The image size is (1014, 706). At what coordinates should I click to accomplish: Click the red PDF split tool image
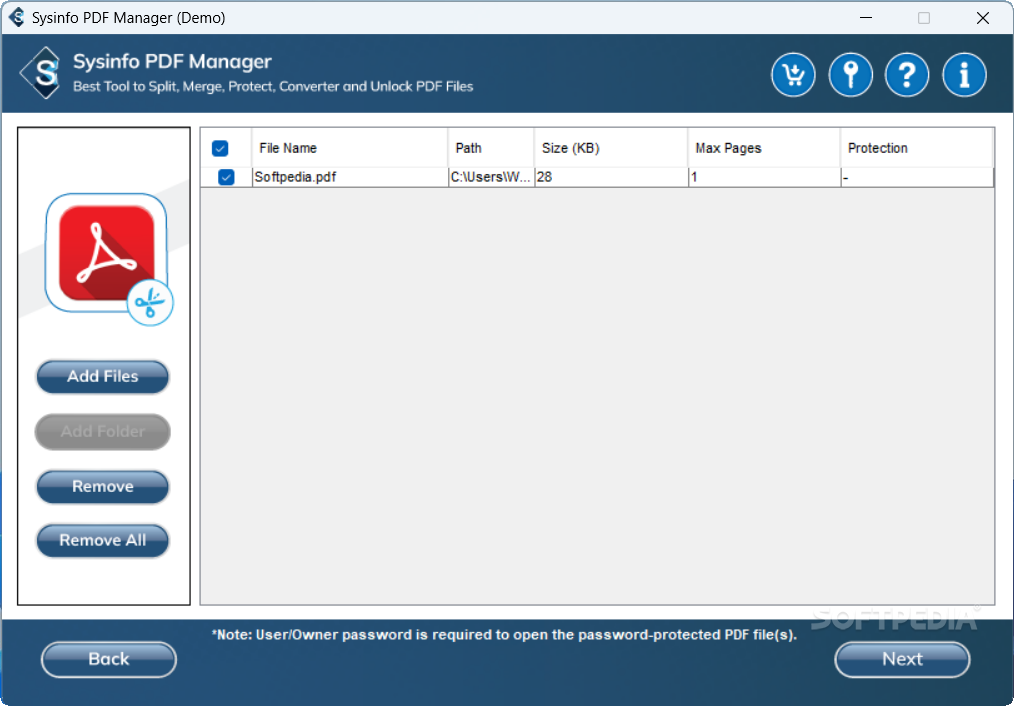pyautogui.click(x=109, y=258)
